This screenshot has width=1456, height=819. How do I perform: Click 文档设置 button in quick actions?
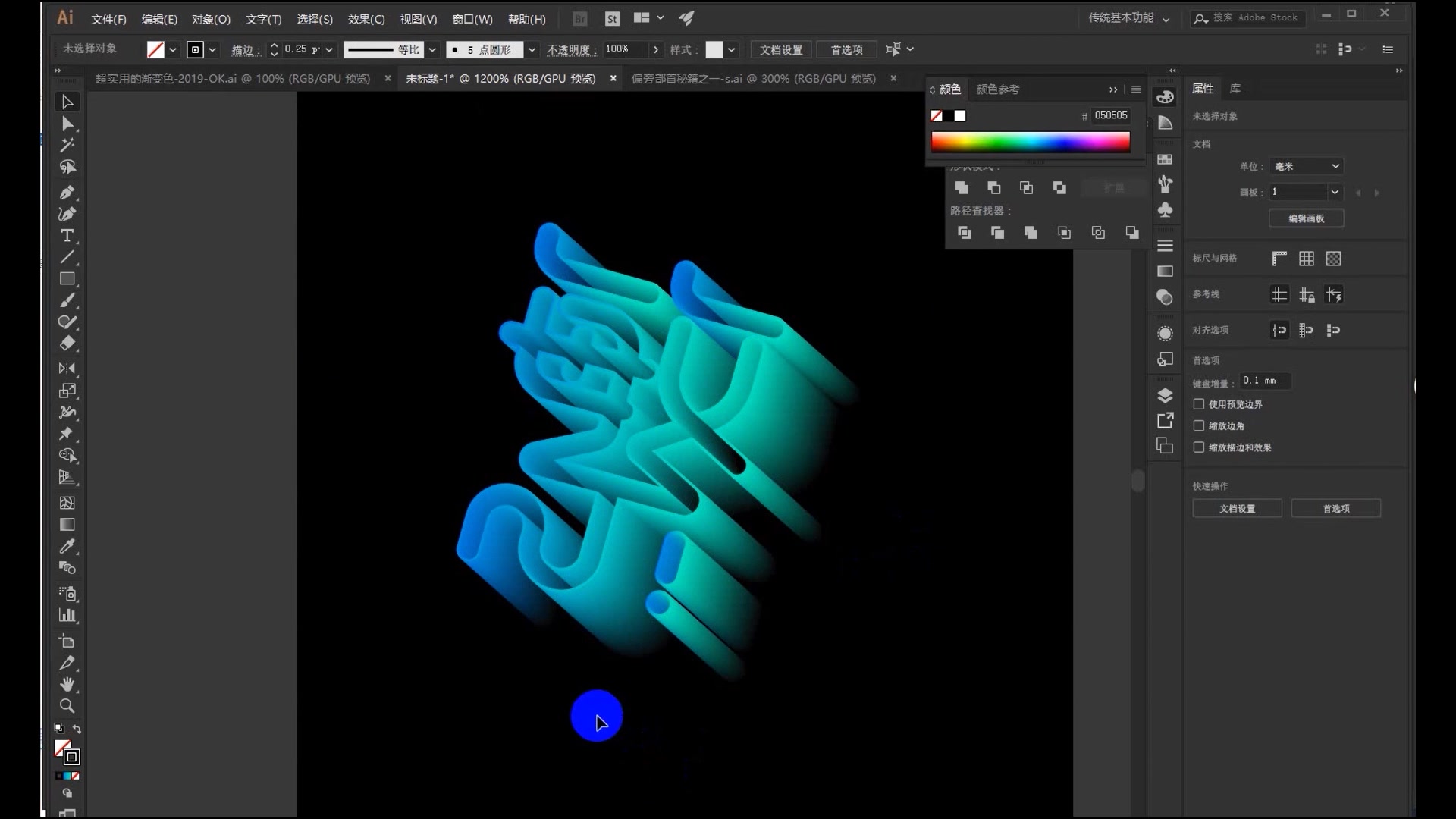(x=1237, y=508)
